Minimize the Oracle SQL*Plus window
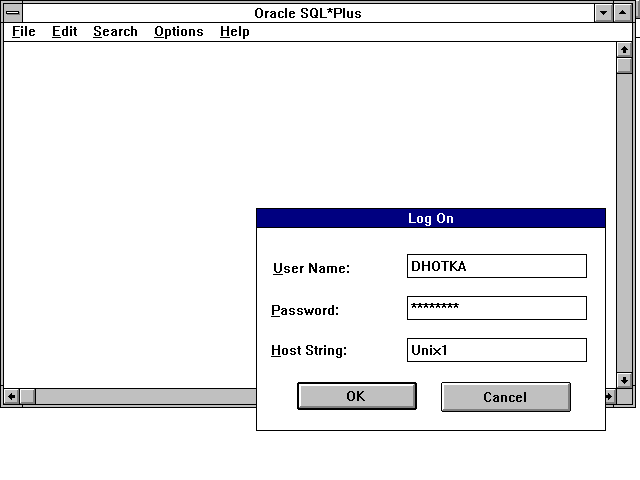This screenshot has width=640, height=480. pos(604,13)
